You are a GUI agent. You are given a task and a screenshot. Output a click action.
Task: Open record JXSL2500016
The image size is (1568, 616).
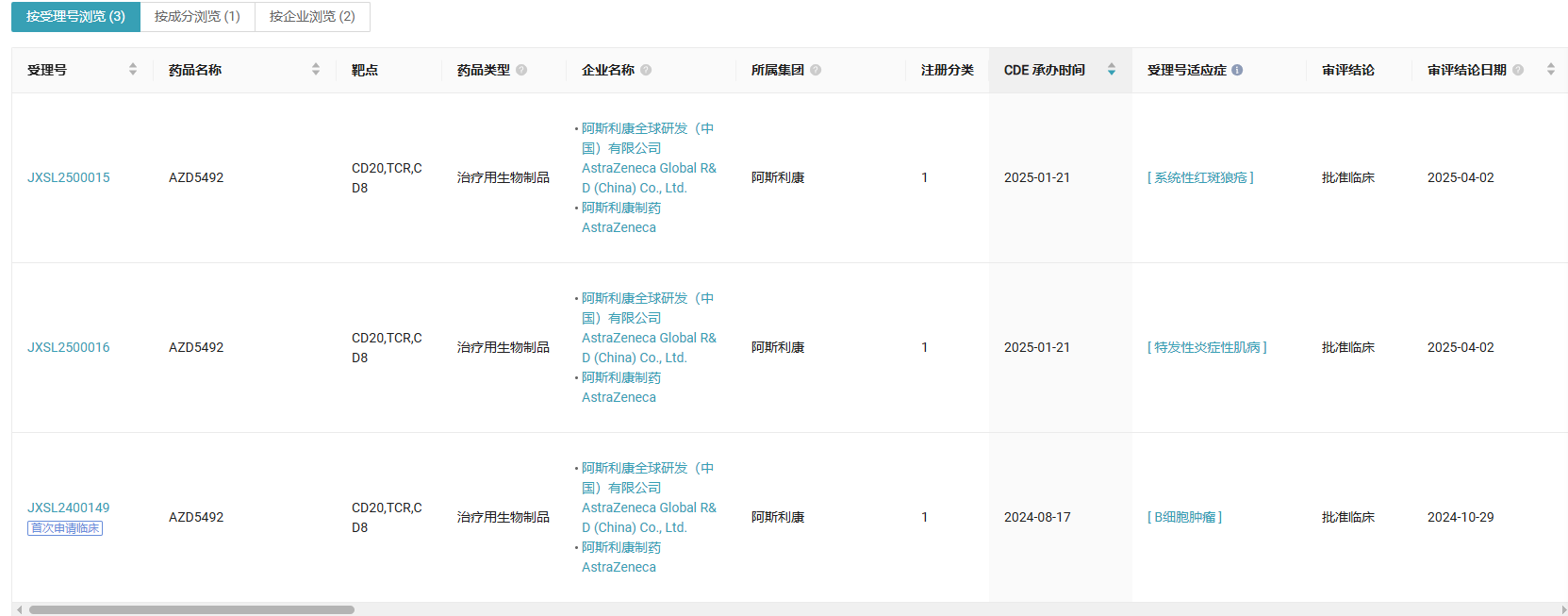click(69, 347)
